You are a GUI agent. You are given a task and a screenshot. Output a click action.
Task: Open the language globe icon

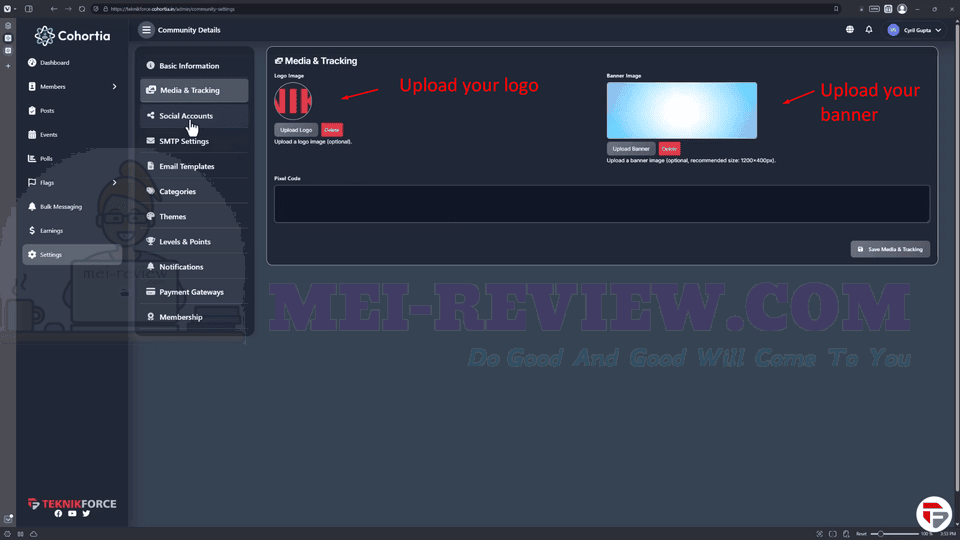pos(850,29)
